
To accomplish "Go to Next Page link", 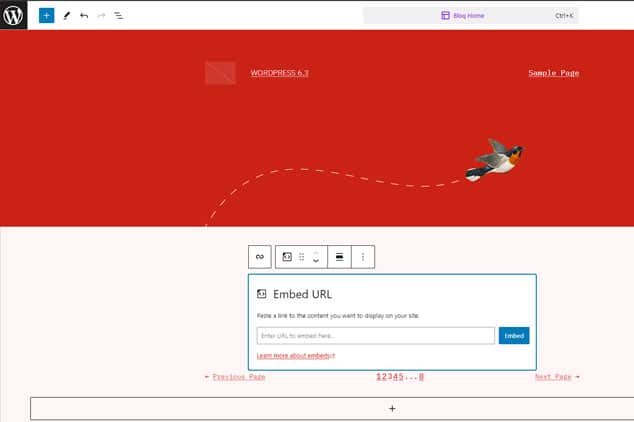I will pyautogui.click(x=553, y=377).
